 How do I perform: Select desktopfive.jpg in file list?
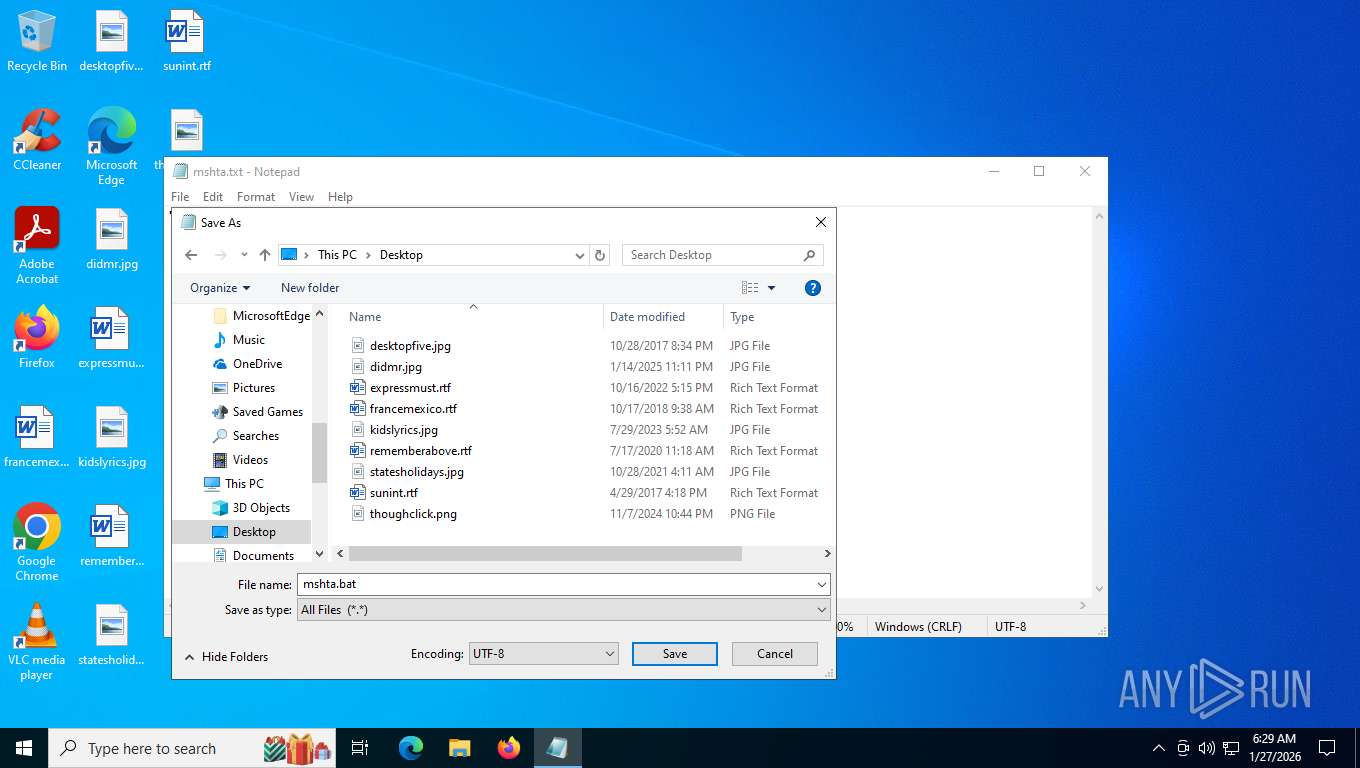[410, 346]
